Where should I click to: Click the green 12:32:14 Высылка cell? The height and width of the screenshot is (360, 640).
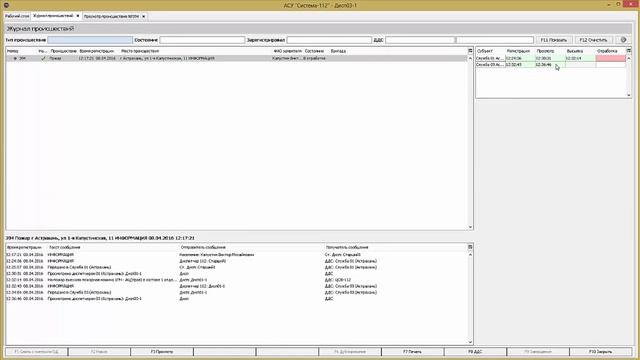coord(580,58)
